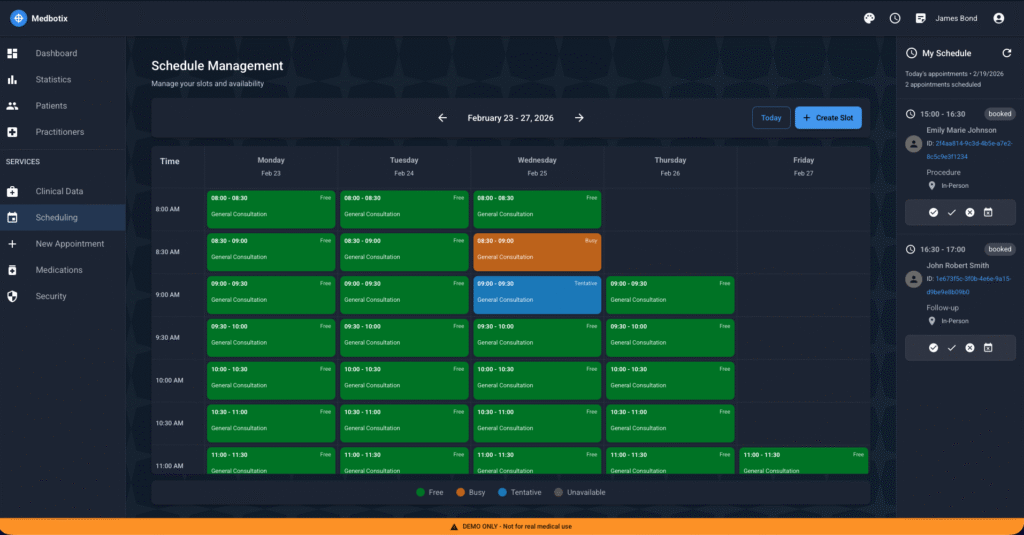Reschedule John Robert Smith's appointment calendar icon
The image size is (1024, 535).
987,347
